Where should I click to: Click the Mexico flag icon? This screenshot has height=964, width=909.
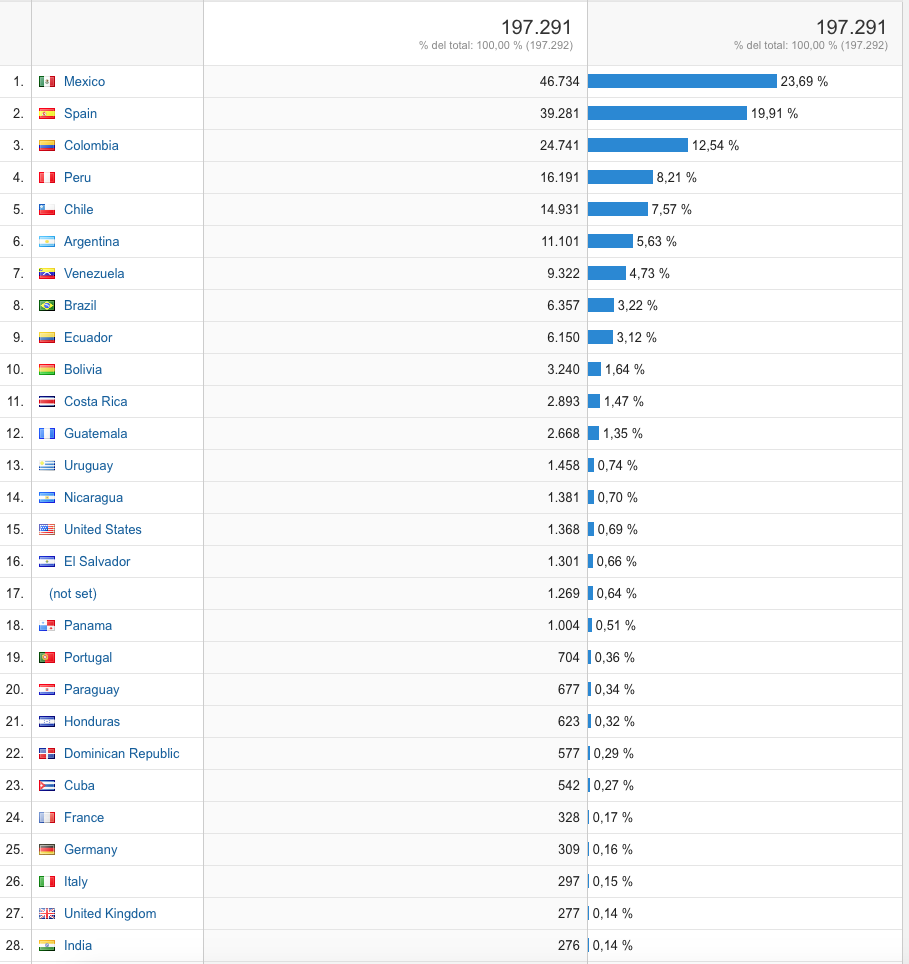tap(47, 82)
